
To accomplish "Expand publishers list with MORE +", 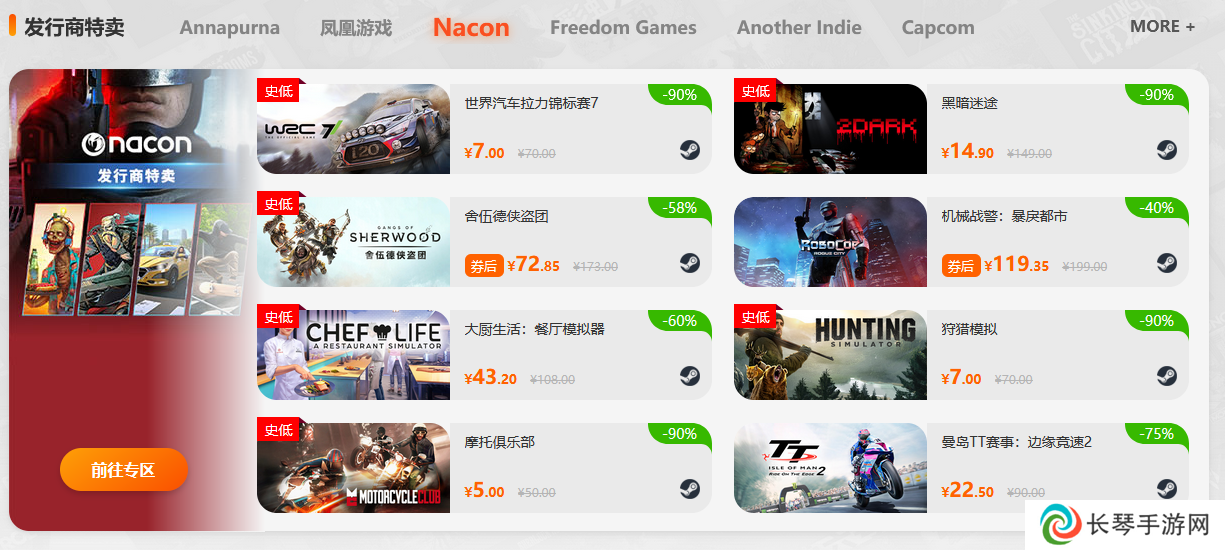I will (x=1162, y=27).
